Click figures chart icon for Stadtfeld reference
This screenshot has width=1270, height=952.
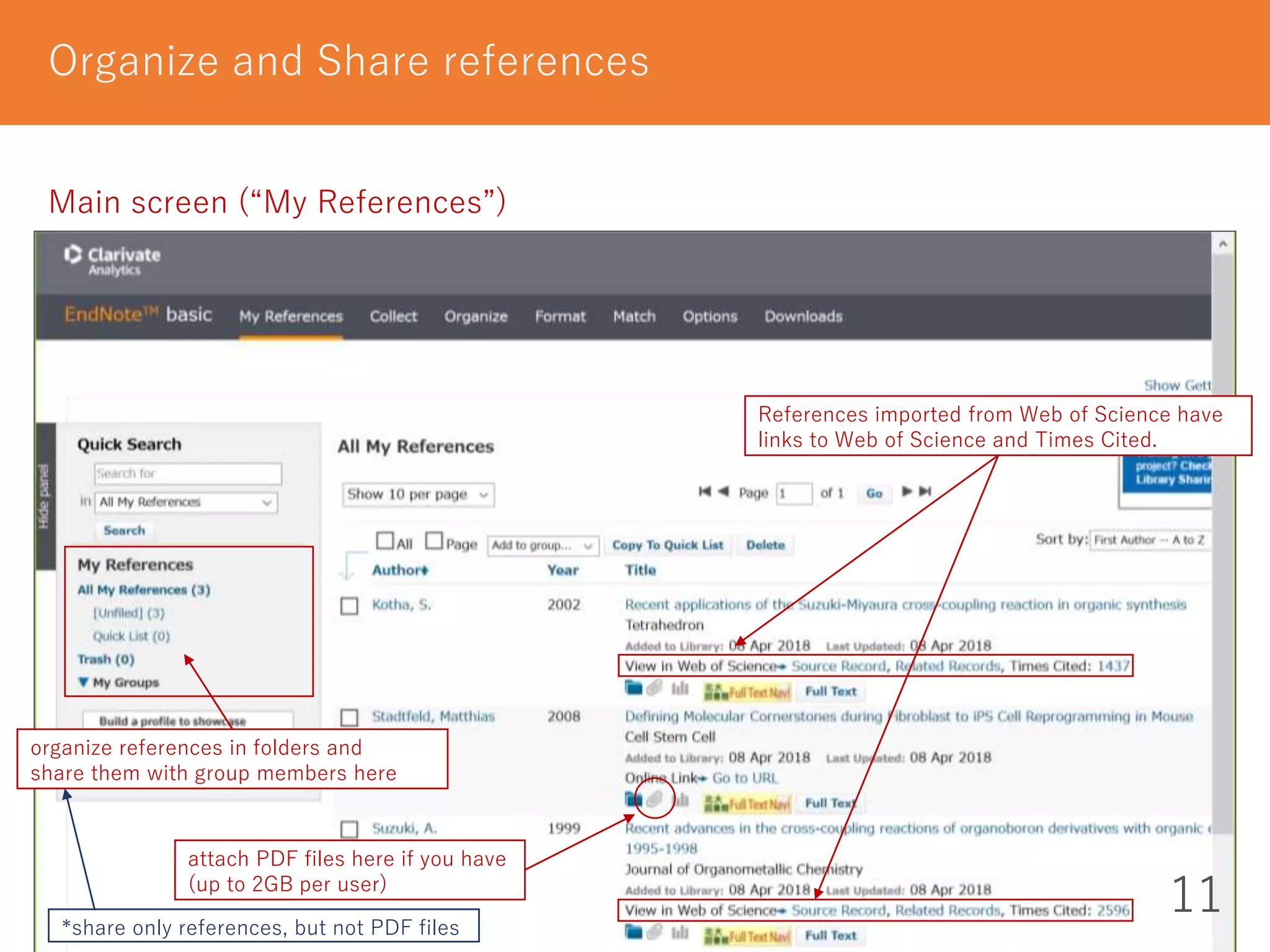[682, 800]
